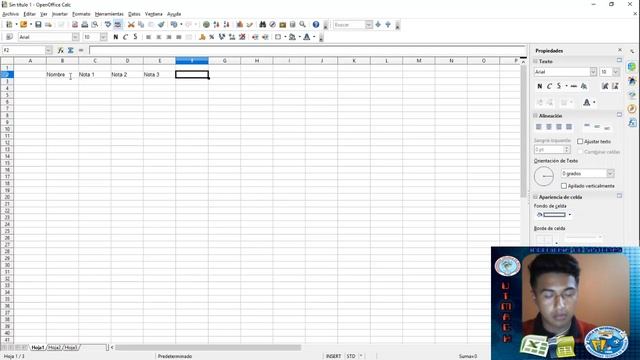Open the Datos menu
The width and height of the screenshot is (640, 360).
point(134,14)
